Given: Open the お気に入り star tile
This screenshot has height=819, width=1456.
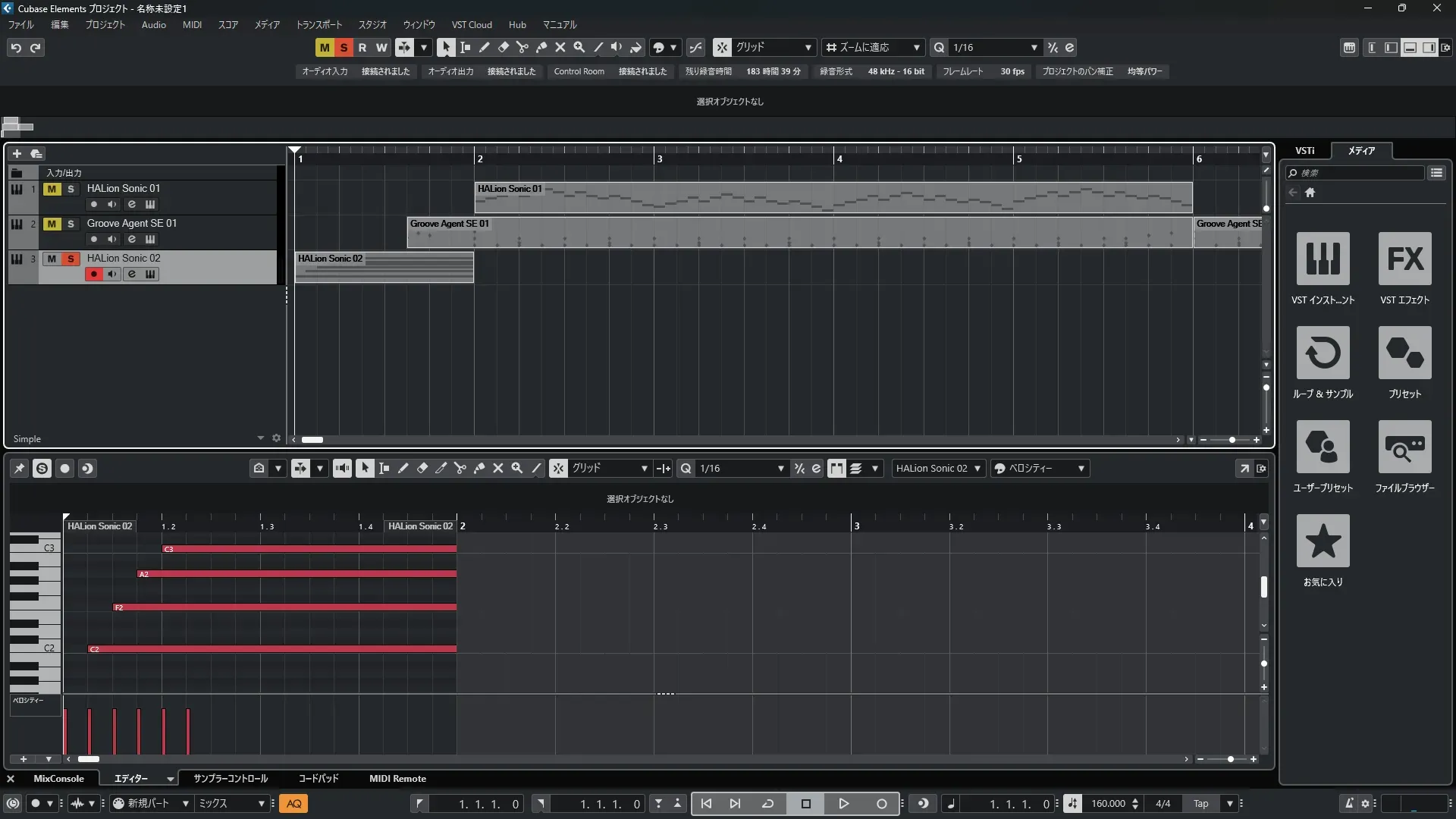Looking at the screenshot, I should pos(1323,541).
